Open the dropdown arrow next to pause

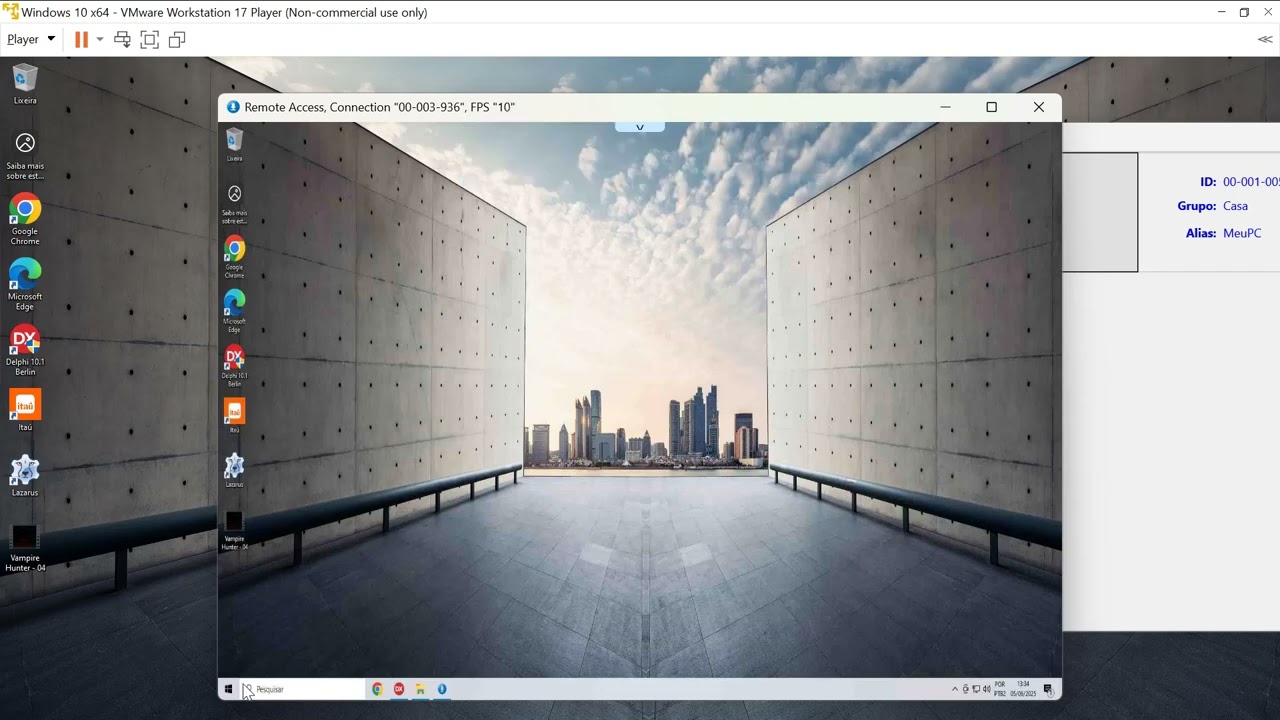click(99, 39)
